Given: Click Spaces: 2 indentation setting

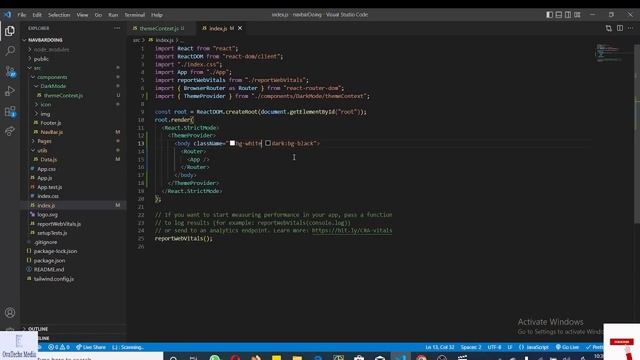Looking at the screenshot, I should pyautogui.click(x=471, y=347).
